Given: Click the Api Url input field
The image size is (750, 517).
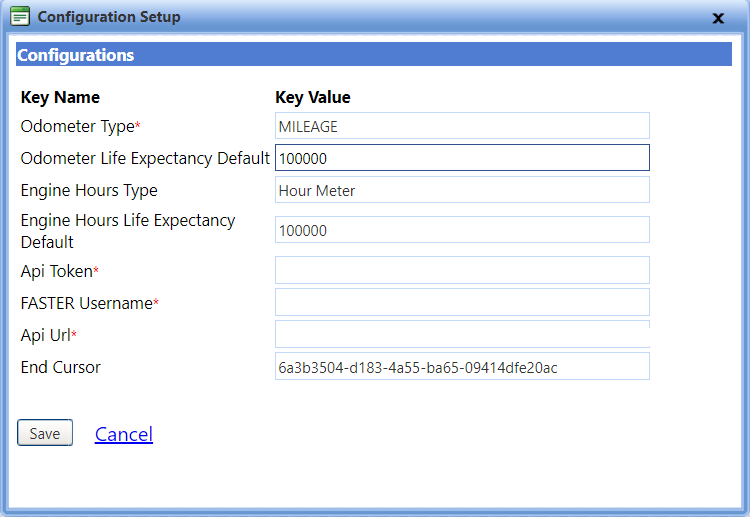Looking at the screenshot, I should tap(462, 334).
